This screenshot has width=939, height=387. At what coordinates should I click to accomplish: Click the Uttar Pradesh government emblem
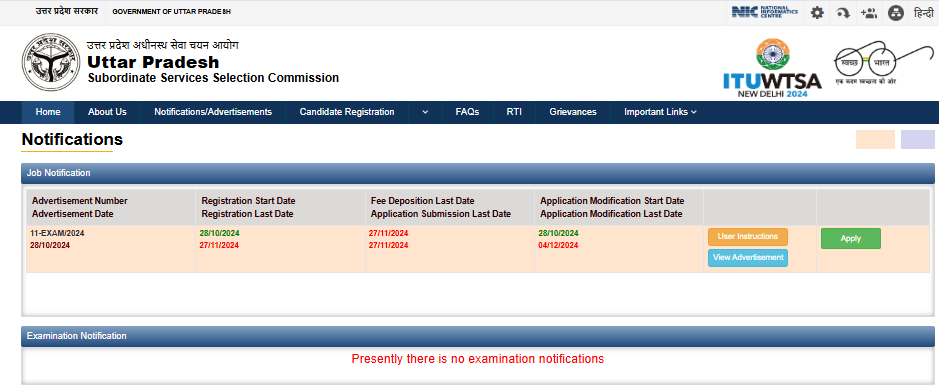click(x=51, y=63)
